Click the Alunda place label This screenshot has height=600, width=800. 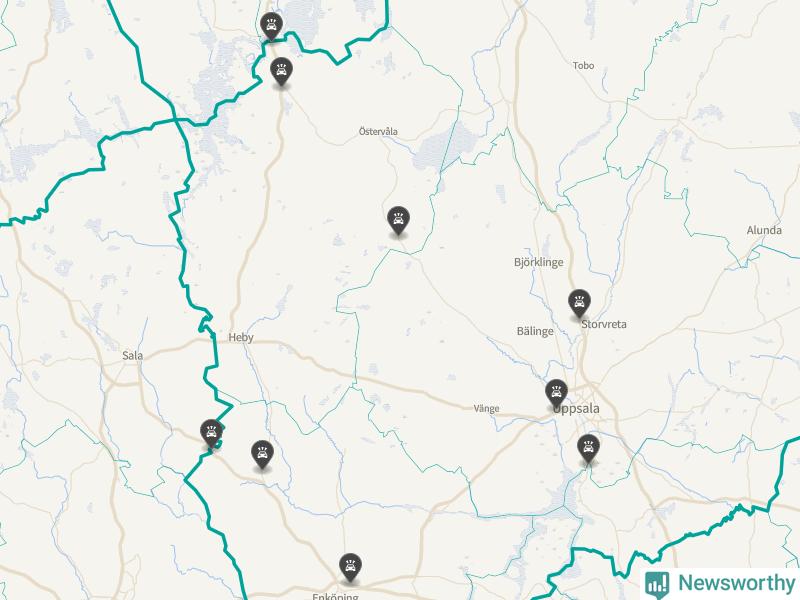[x=764, y=230]
